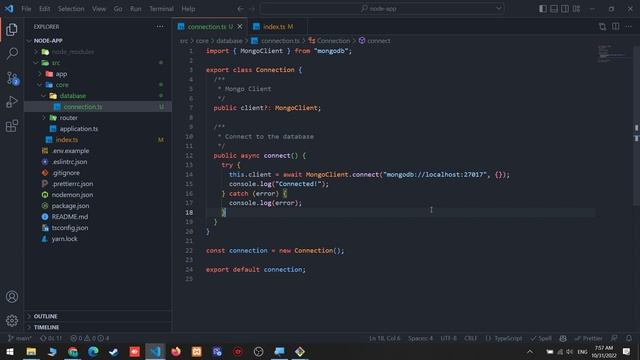Open the Search view in the activity bar

(12, 53)
